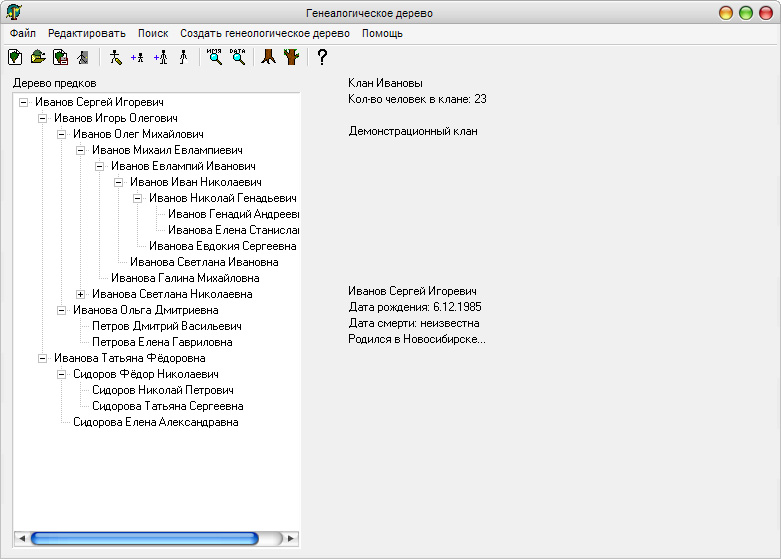Click the search by date magnifier icon
This screenshot has width=781, height=559.
tap(237, 57)
